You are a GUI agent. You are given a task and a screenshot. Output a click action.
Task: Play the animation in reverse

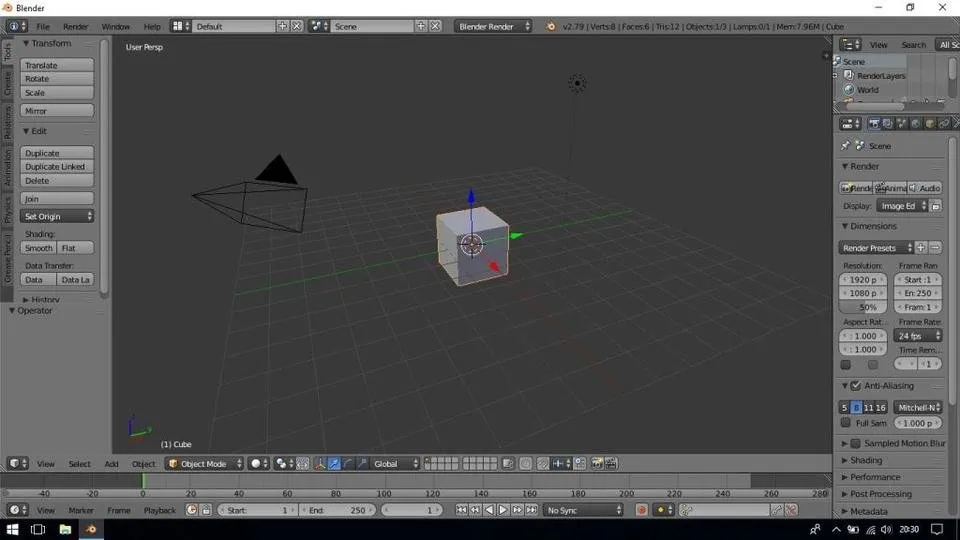489,510
